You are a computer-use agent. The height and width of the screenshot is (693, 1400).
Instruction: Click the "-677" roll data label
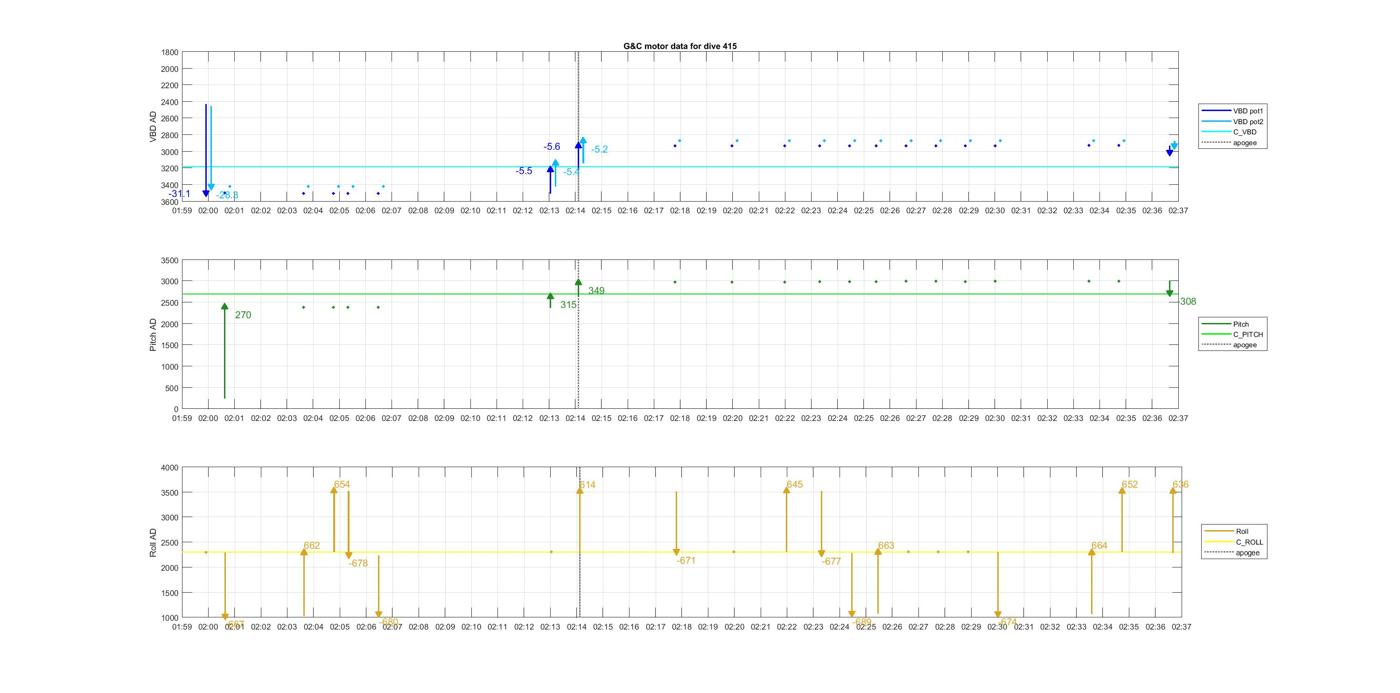tap(831, 562)
